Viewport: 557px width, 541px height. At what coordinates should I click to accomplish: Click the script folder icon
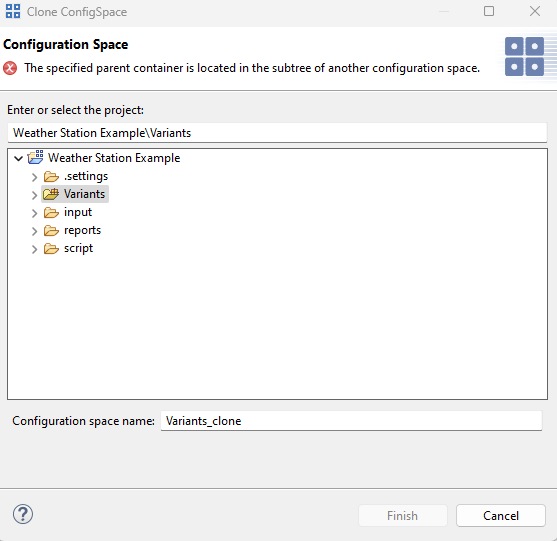click(x=51, y=249)
